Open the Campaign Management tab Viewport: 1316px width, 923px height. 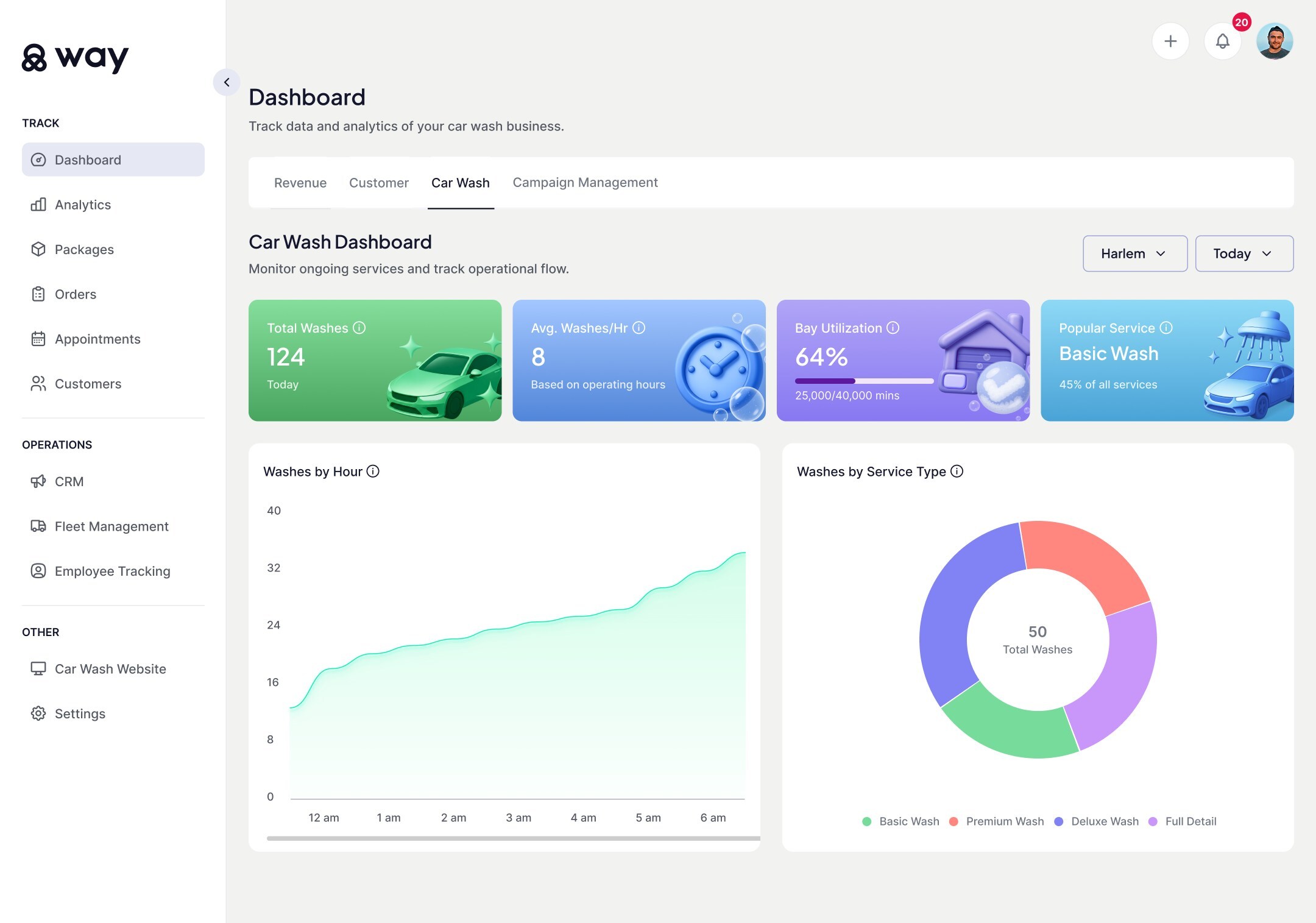pyautogui.click(x=585, y=182)
